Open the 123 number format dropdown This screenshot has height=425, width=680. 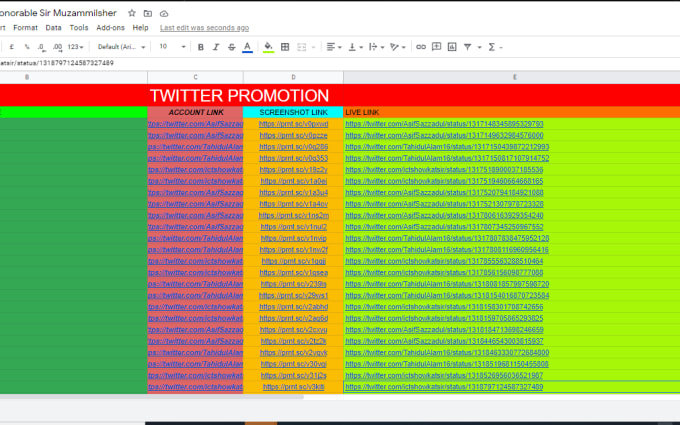pyautogui.click(x=75, y=47)
